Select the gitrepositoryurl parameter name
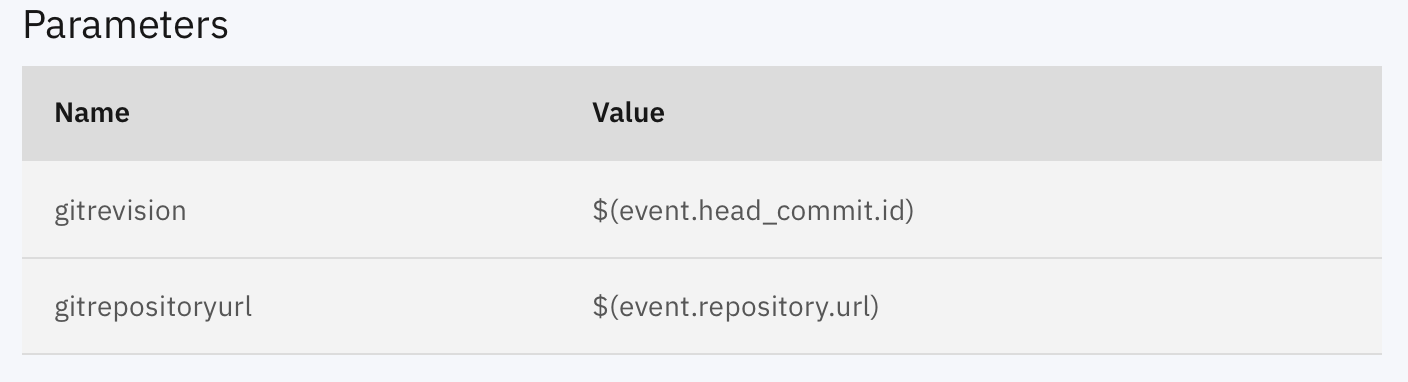Image resolution: width=1408 pixels, height=382 pixels. coord(153,306)
